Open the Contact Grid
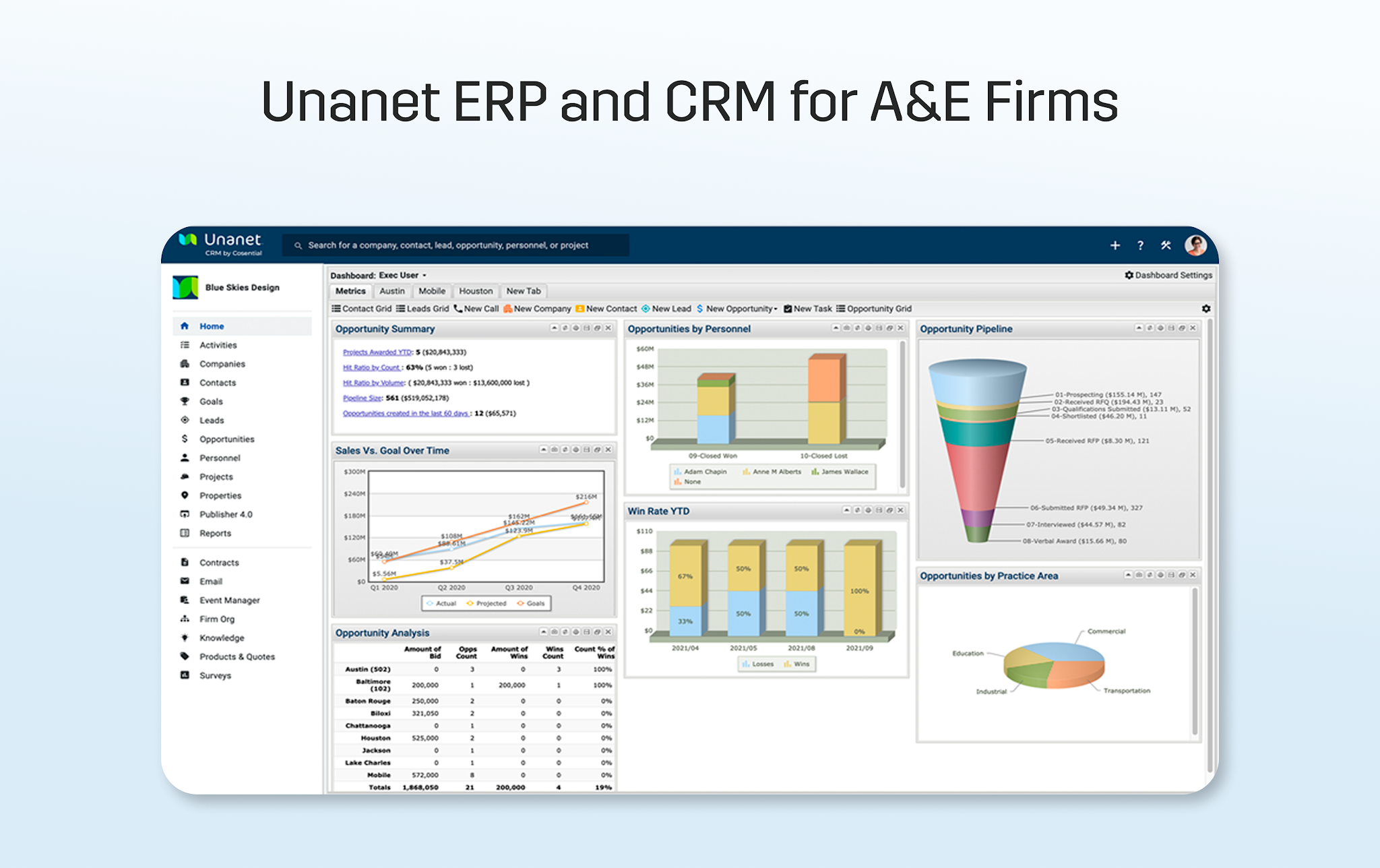The height and width of the screenshot is (868, 1380). pyautogui.click(x=361, y=309)
